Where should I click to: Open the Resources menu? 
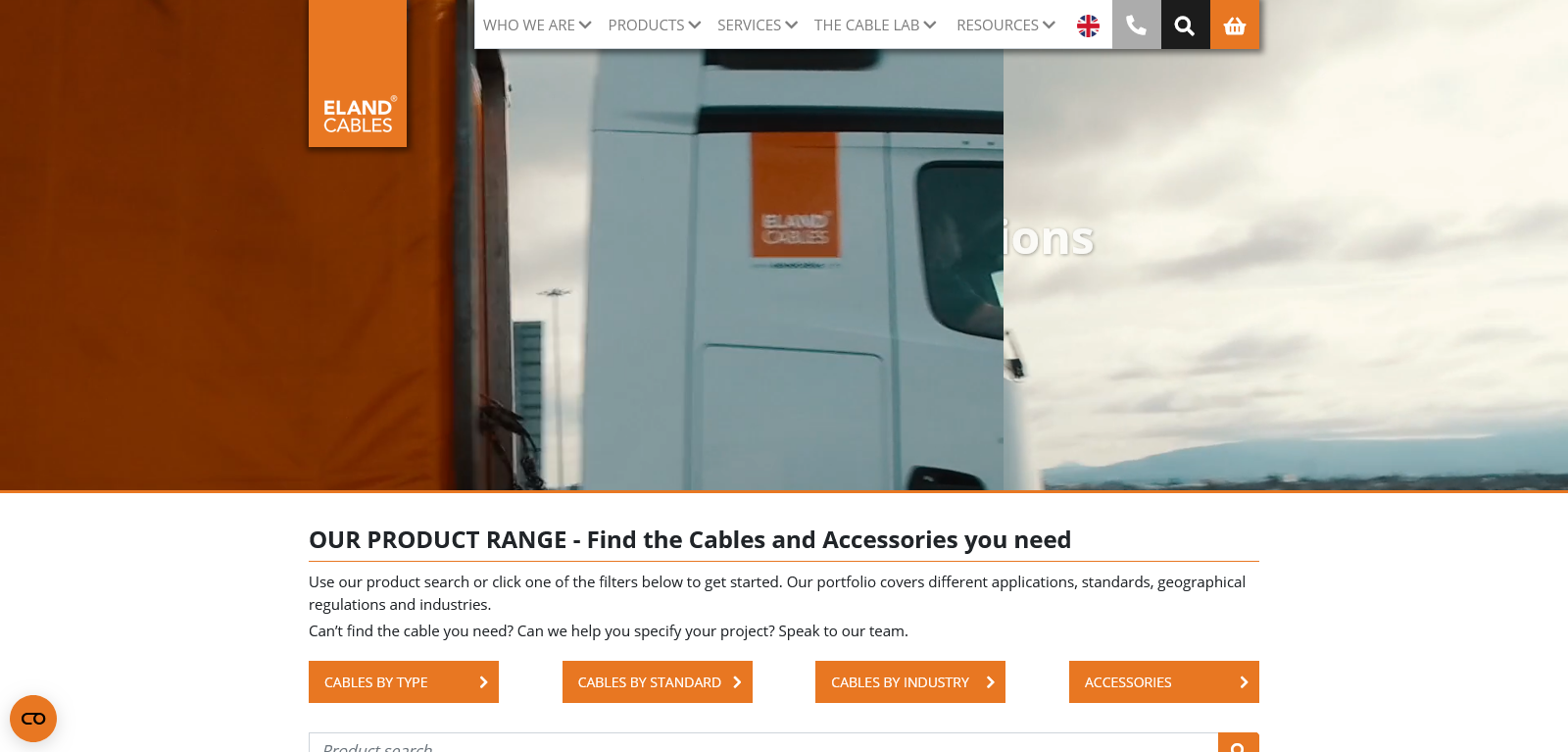pyautogui.click(x=1005, y=25)
